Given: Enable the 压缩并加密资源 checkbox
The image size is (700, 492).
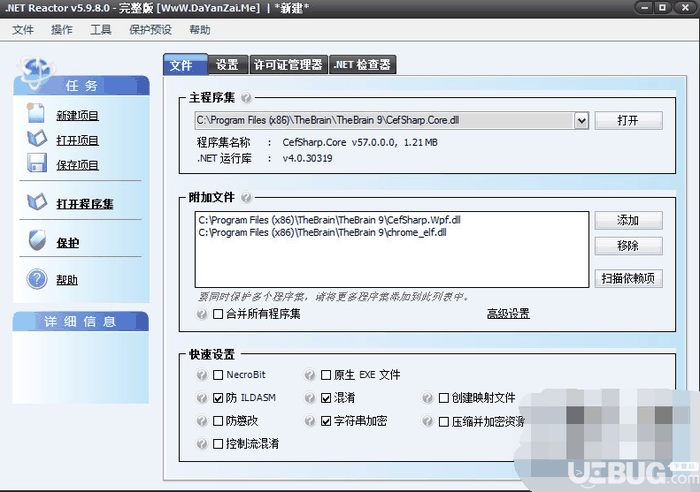Looking at the screenshot, I should [444, 421].
